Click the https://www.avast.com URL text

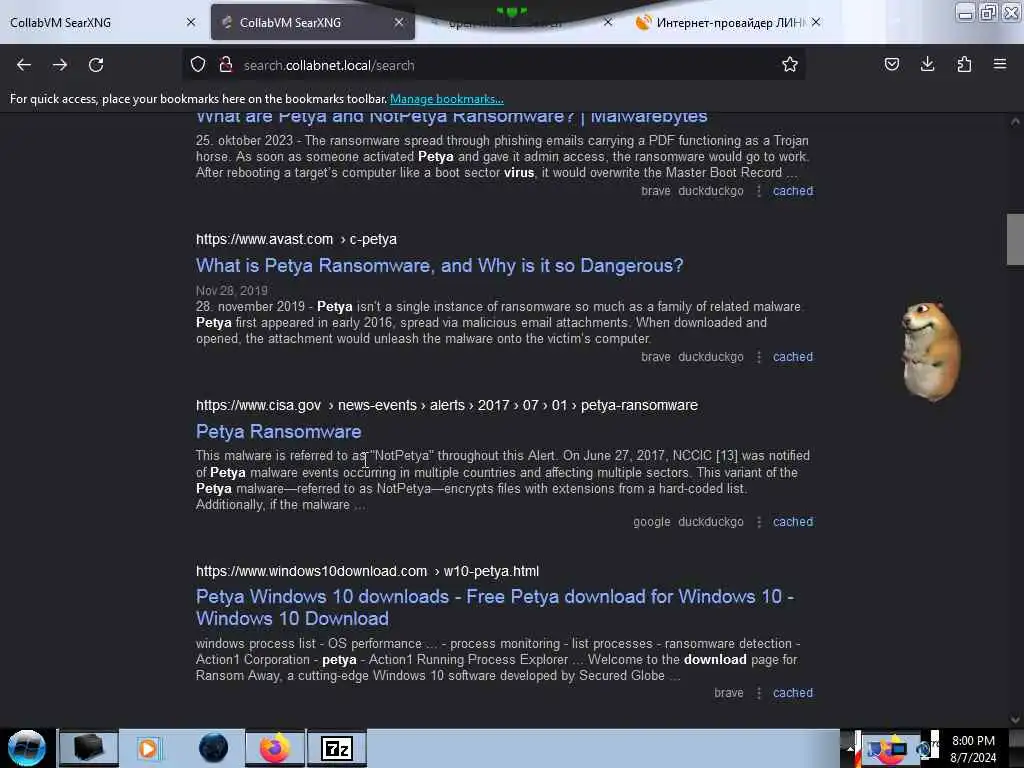click(264, 239)
